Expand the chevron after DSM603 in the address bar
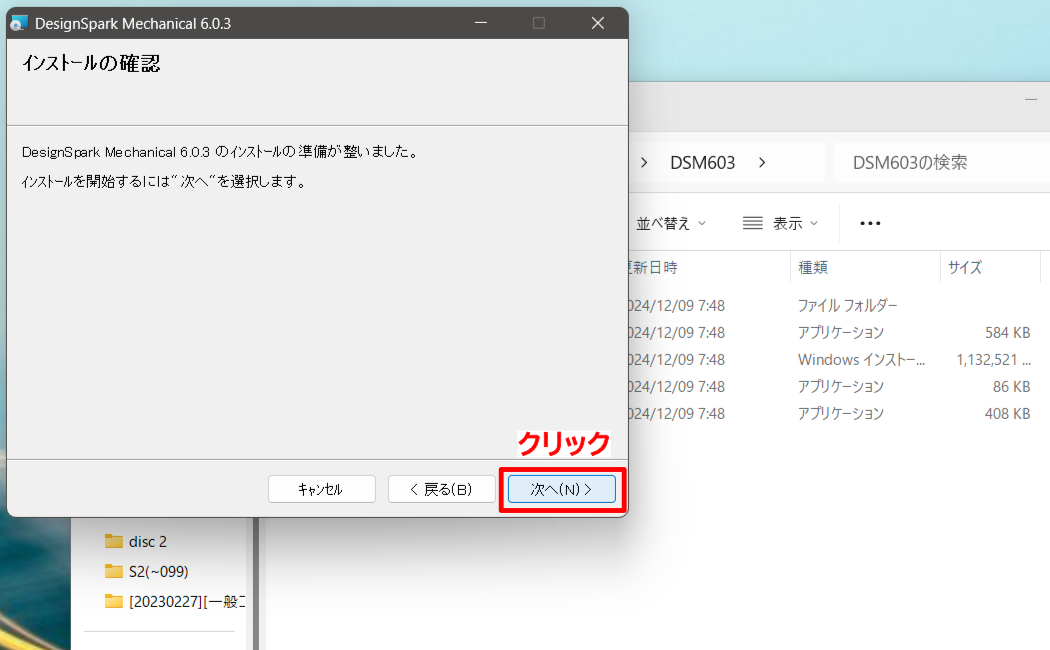 click(x=762, y=163)
